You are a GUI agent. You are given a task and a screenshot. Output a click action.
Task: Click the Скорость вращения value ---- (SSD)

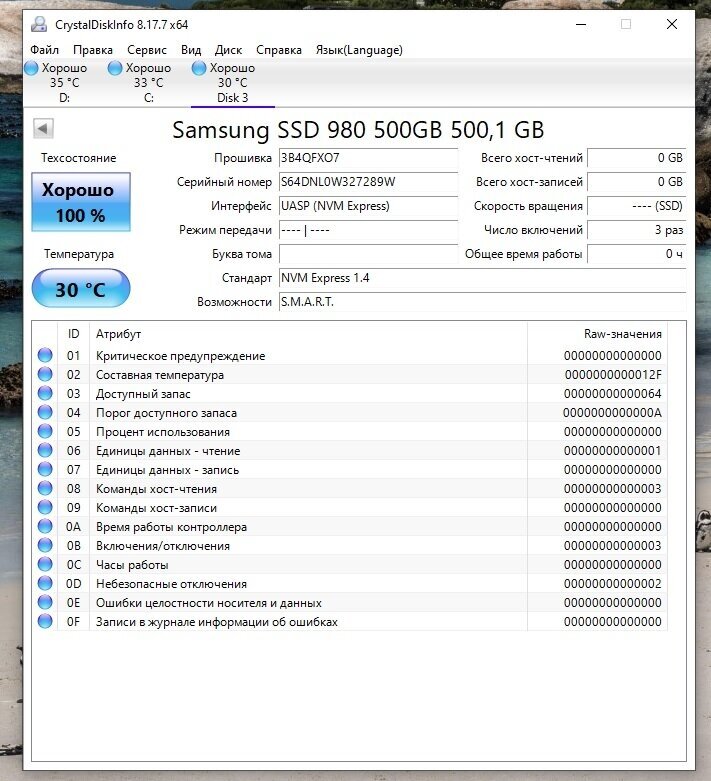[x=637, y=206]
